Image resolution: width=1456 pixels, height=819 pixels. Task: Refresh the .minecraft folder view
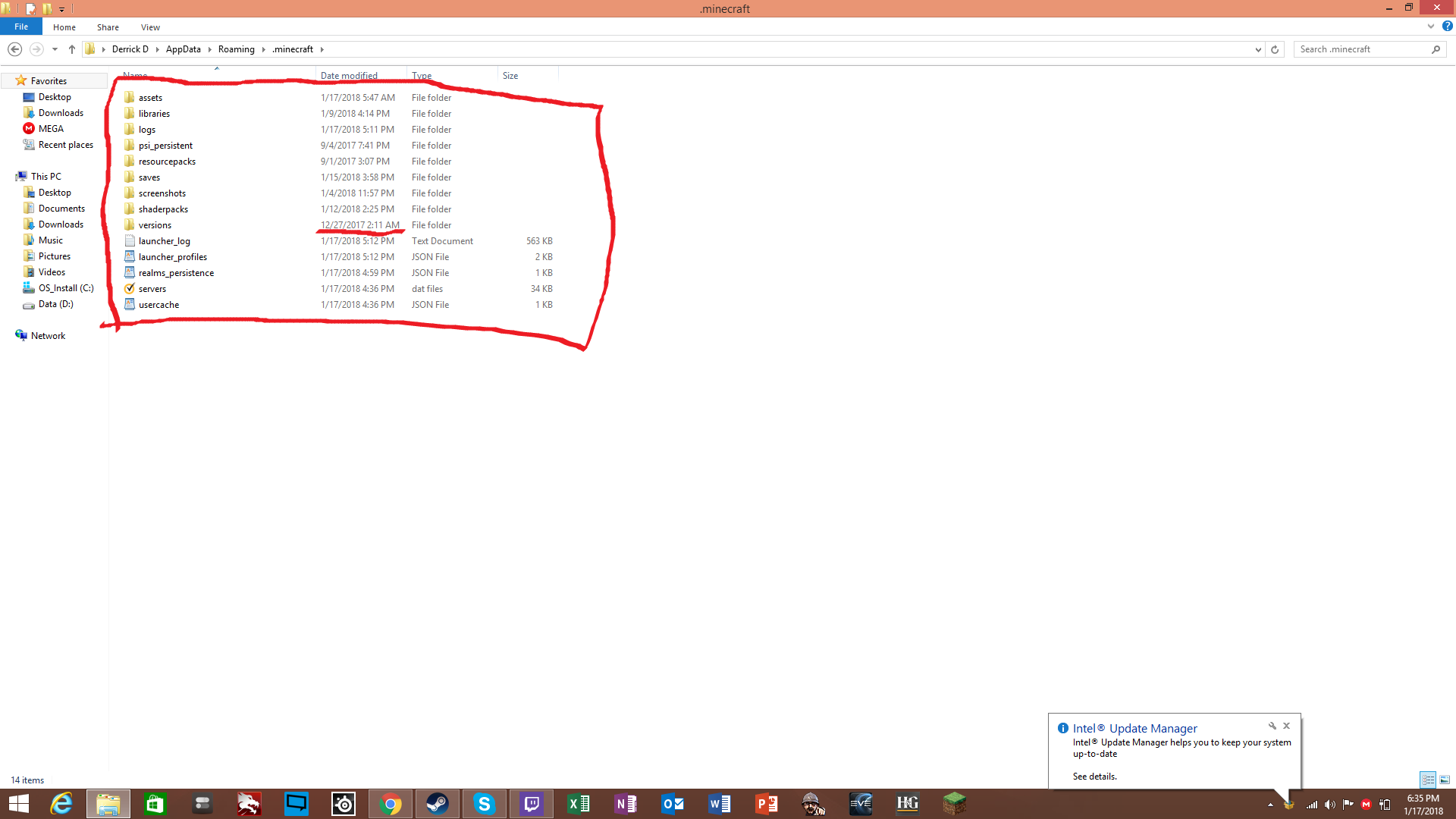[1275, 49]
